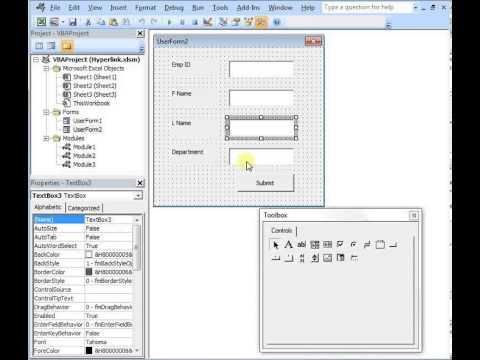480x360 pixels.
Task: Switch to the Alphabetic properties tab
Action: coord(48,207)
